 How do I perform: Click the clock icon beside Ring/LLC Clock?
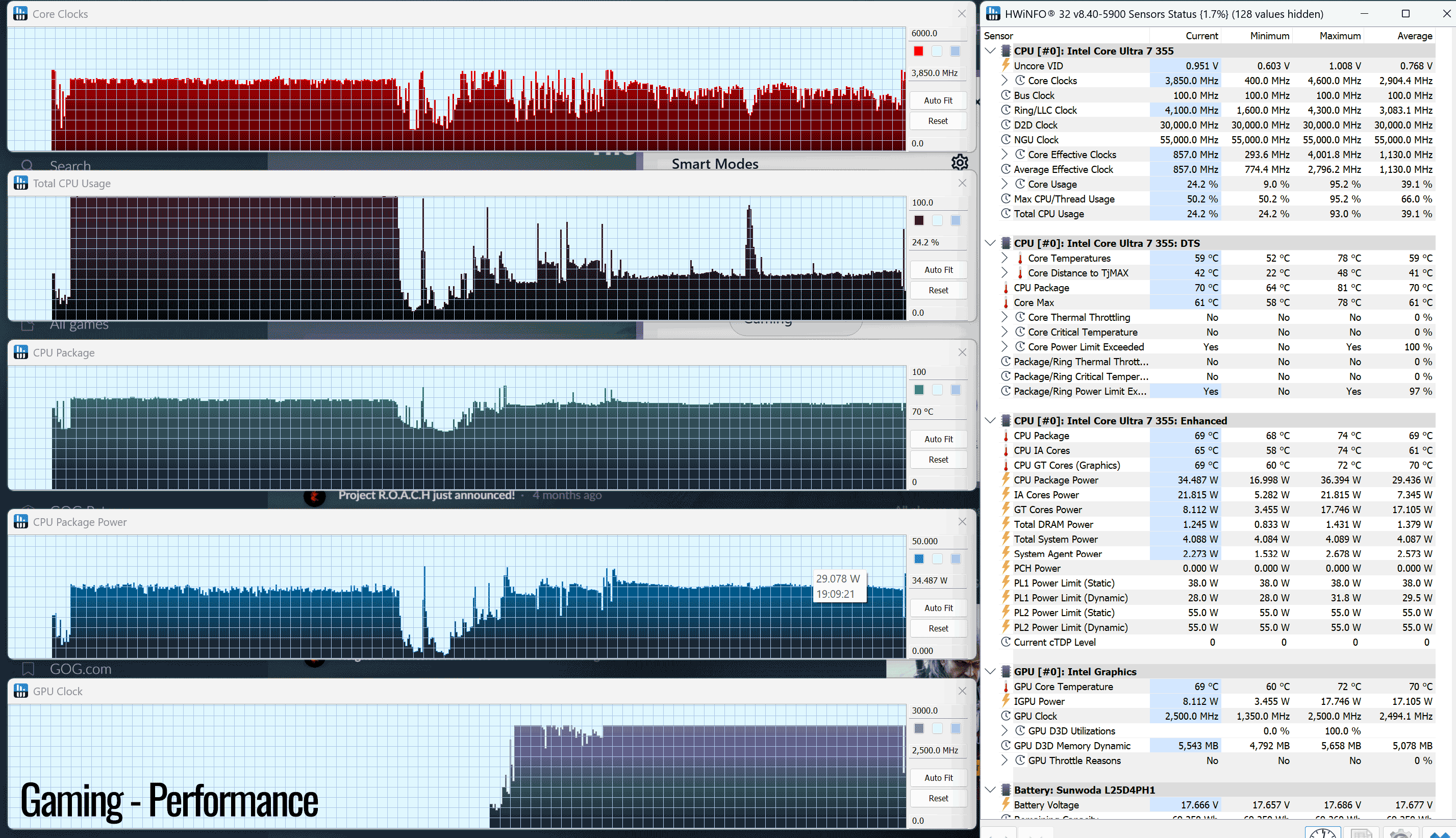[1006, 110]
